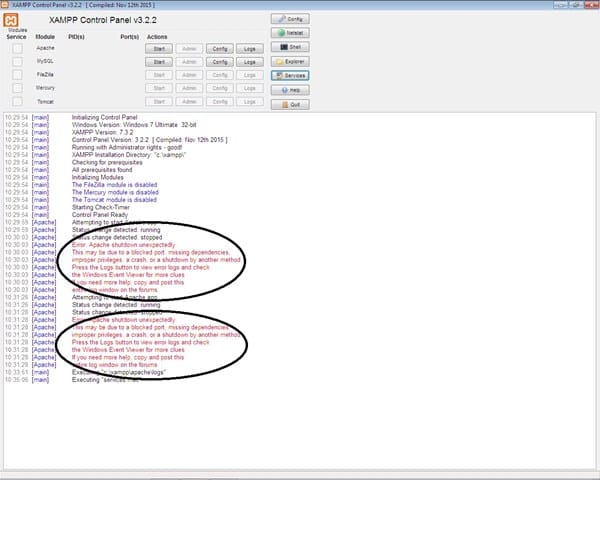The image size is (600, 551).
Task: Click the Mercury Start button
Action: click(159, 88)
